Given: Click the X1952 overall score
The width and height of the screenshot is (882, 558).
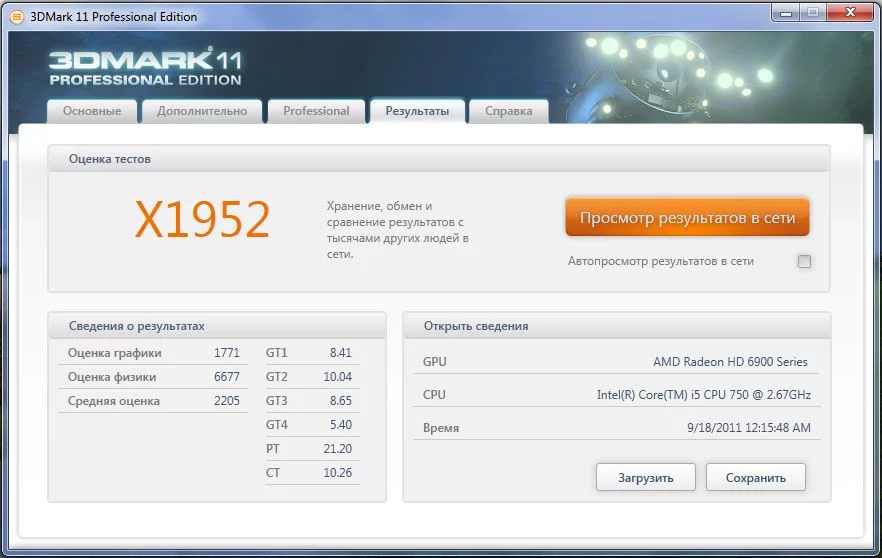Looking at the screenshot, I should tap(202, 219).
